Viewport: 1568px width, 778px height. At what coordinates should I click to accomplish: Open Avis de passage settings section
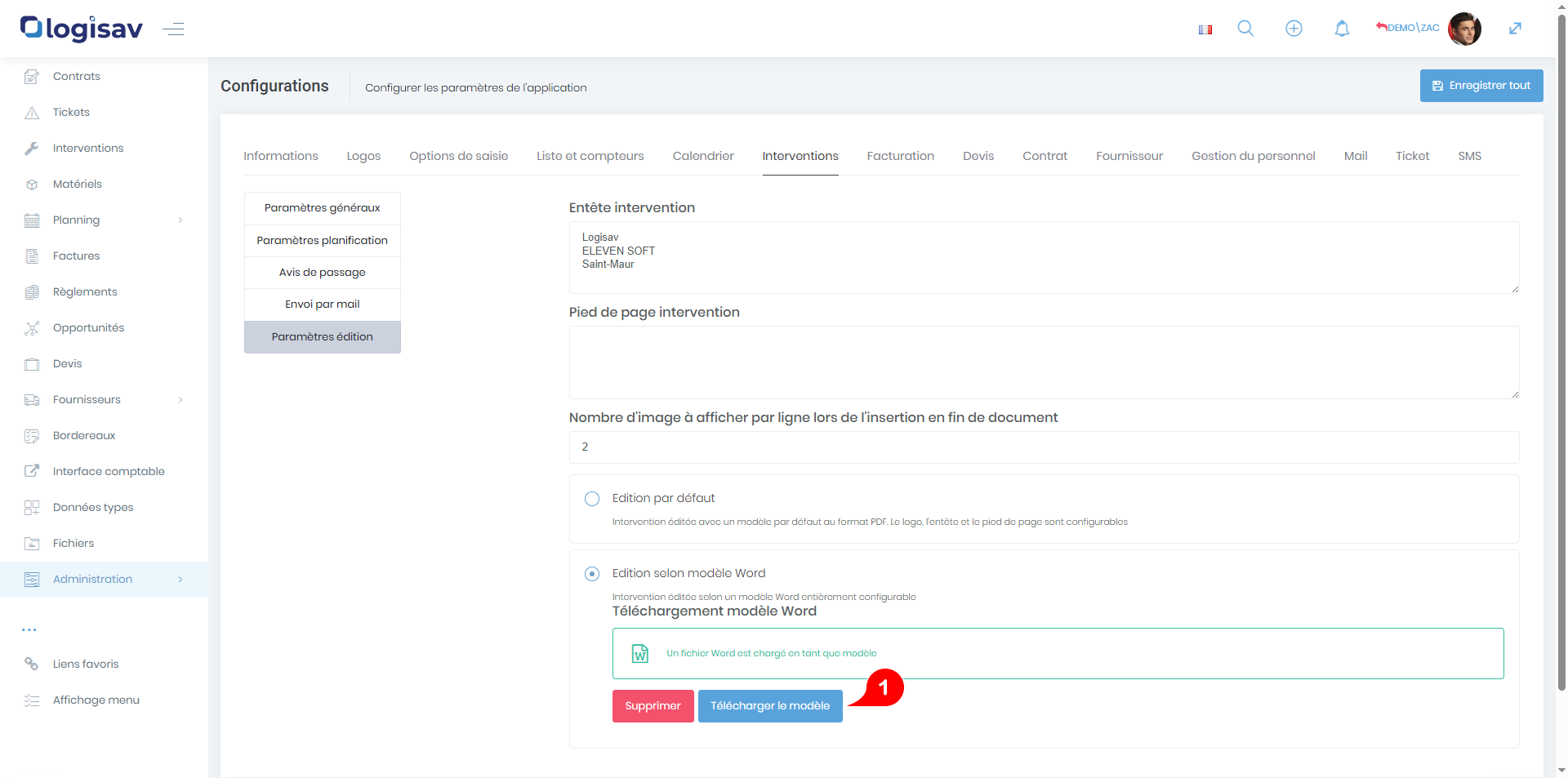(x=322, y=273)
